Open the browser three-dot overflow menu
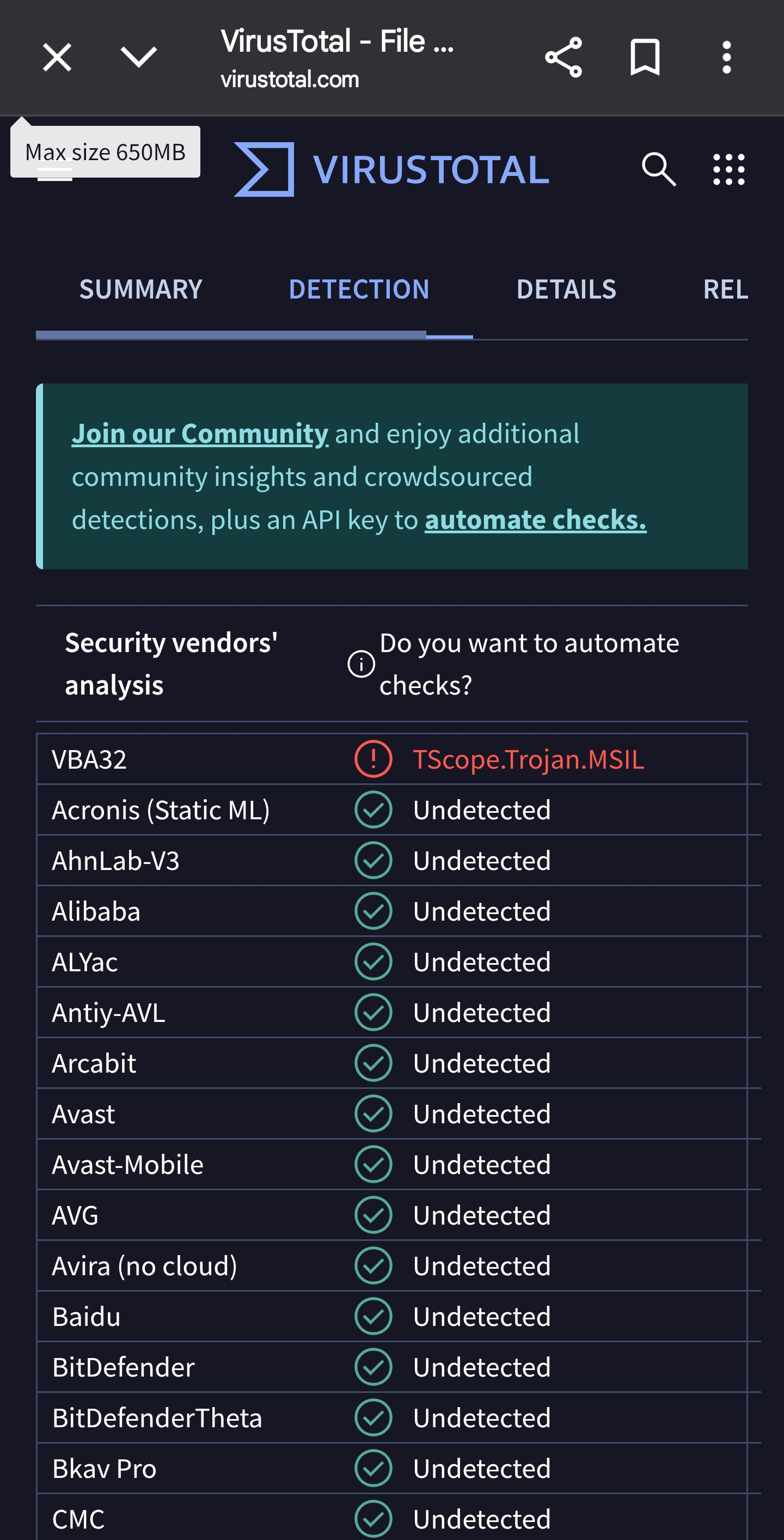This screenshot has height=1540, width=784. point(726,58)
